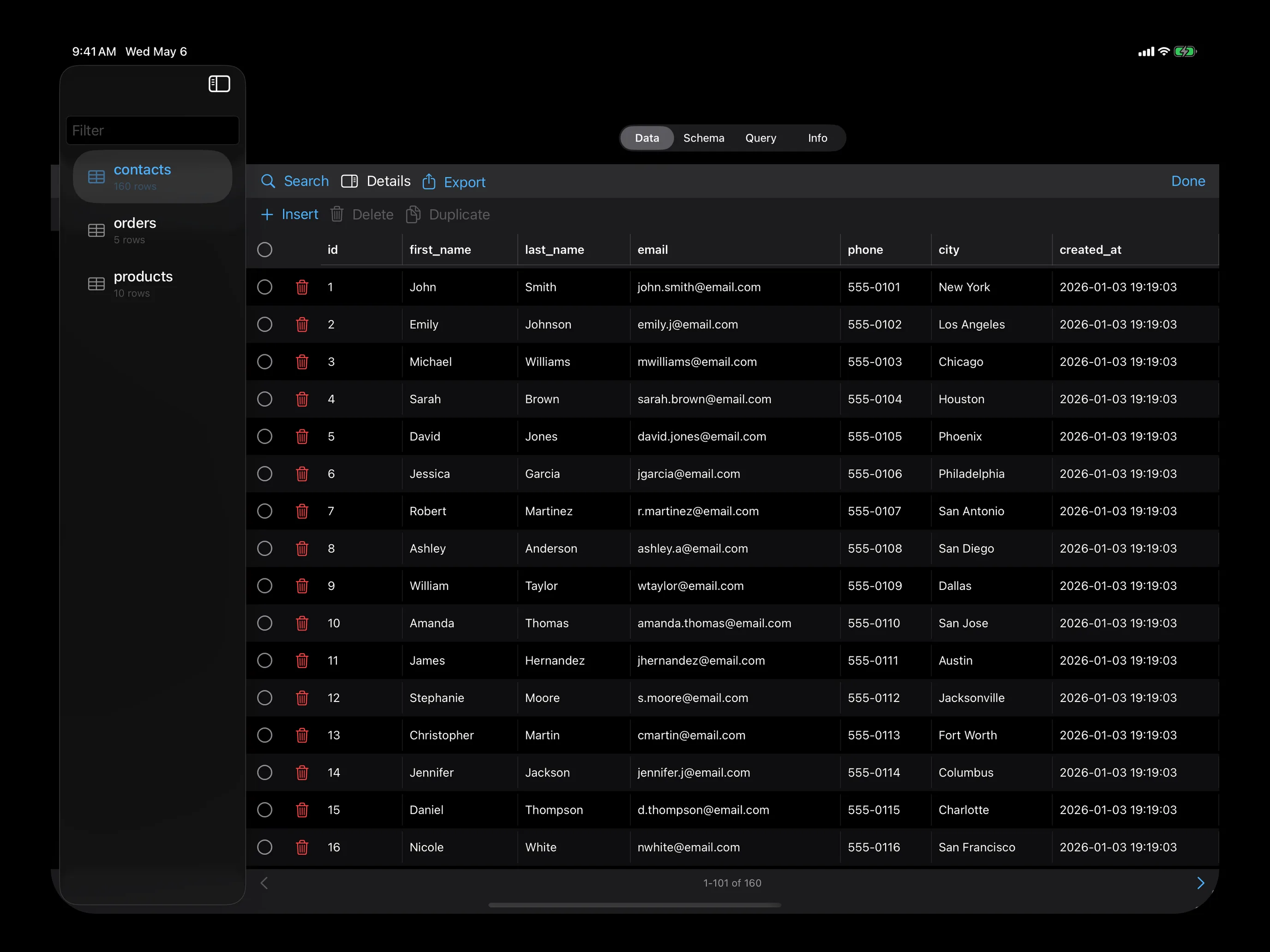This screenshot has height=952, width=1270.
Task: Switch to the Schema tab
Action: click(x=703, y=138)
